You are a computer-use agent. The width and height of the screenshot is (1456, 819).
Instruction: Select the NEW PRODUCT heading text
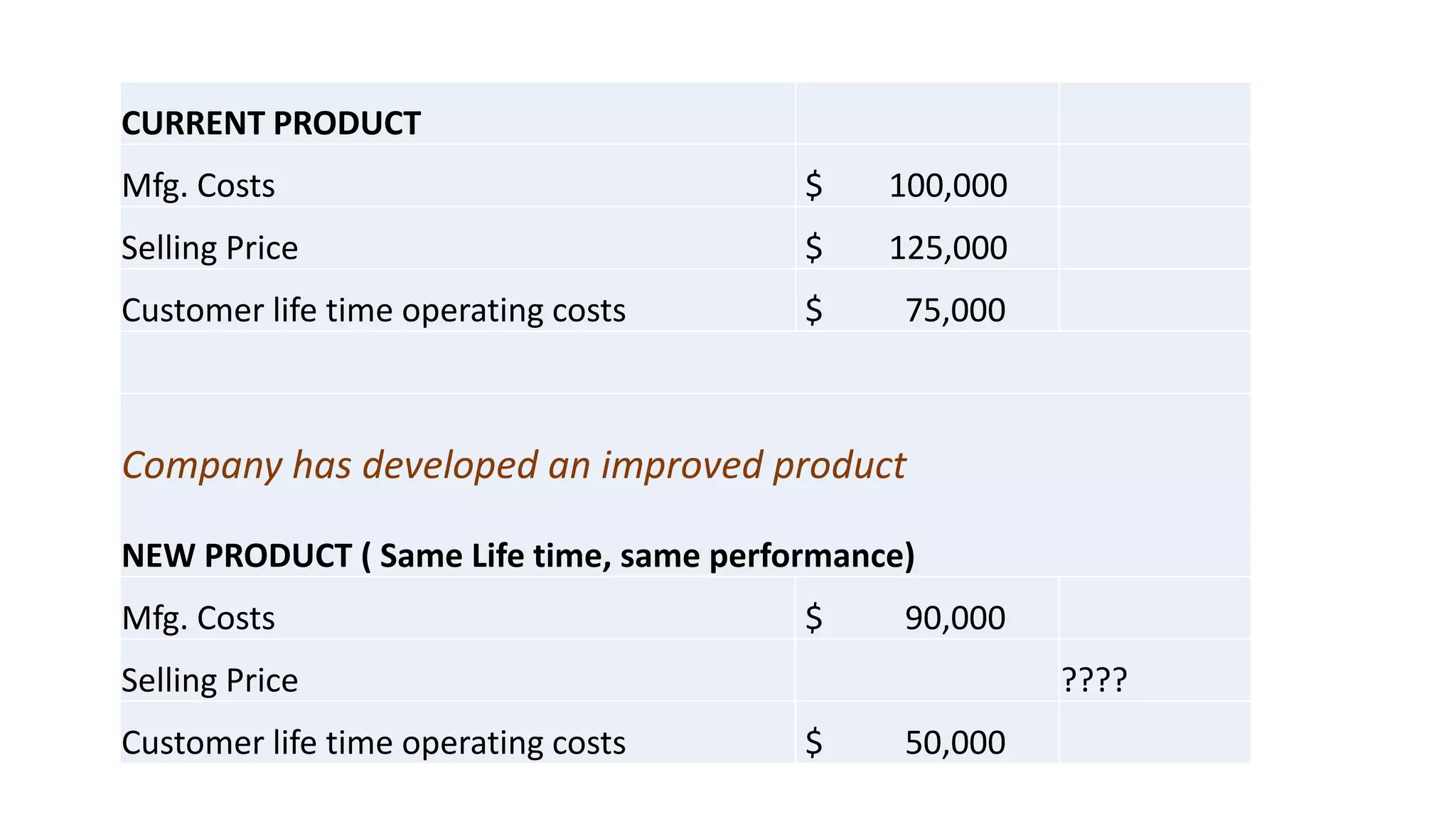[518, 555]
